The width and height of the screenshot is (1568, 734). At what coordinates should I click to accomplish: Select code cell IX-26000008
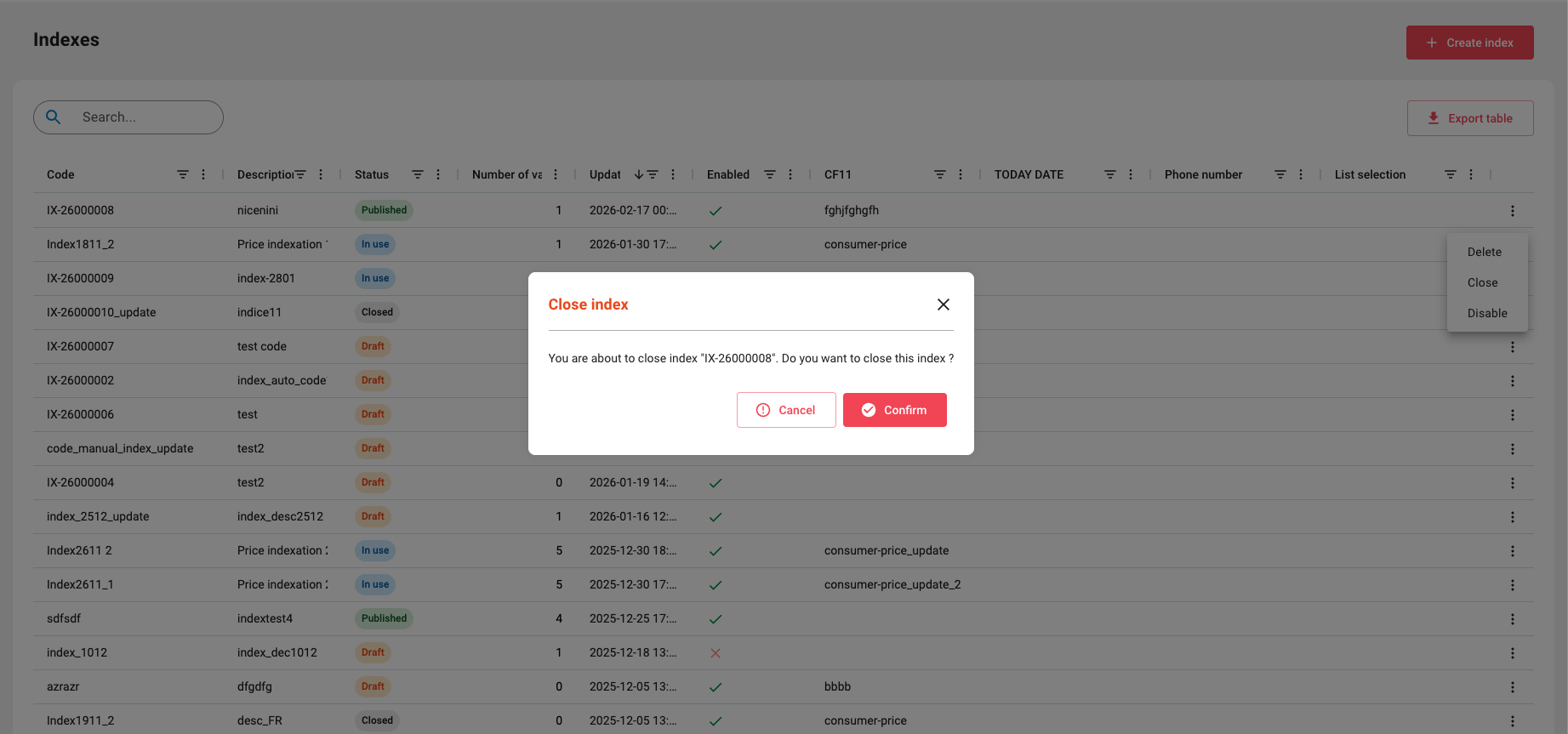click(x=80, y=210)
